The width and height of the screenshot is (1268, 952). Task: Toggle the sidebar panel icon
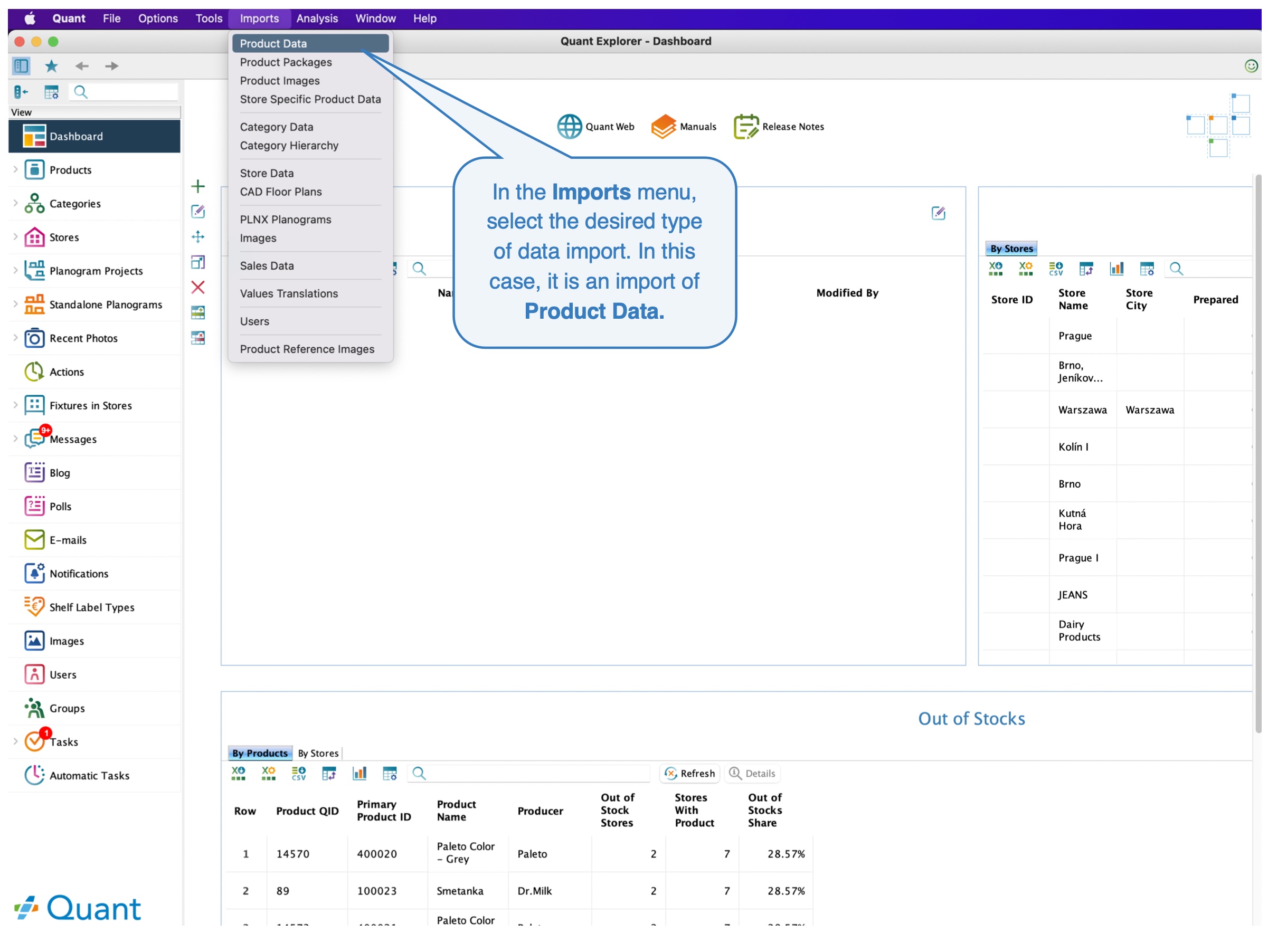coord(21,66)
